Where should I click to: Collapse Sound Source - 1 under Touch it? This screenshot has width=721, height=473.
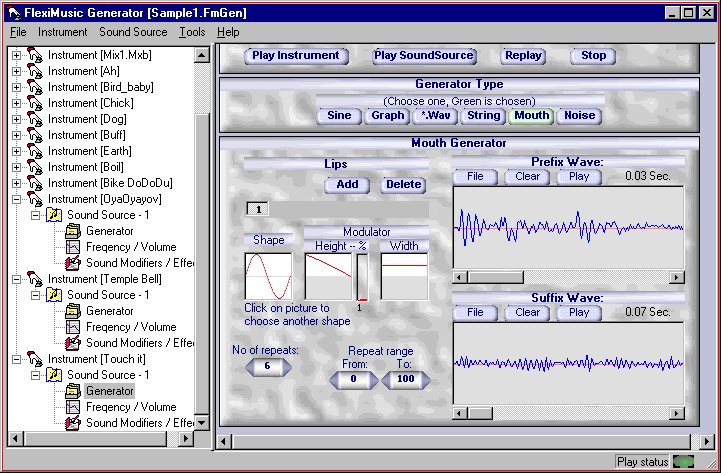click(x=35, y=376)
